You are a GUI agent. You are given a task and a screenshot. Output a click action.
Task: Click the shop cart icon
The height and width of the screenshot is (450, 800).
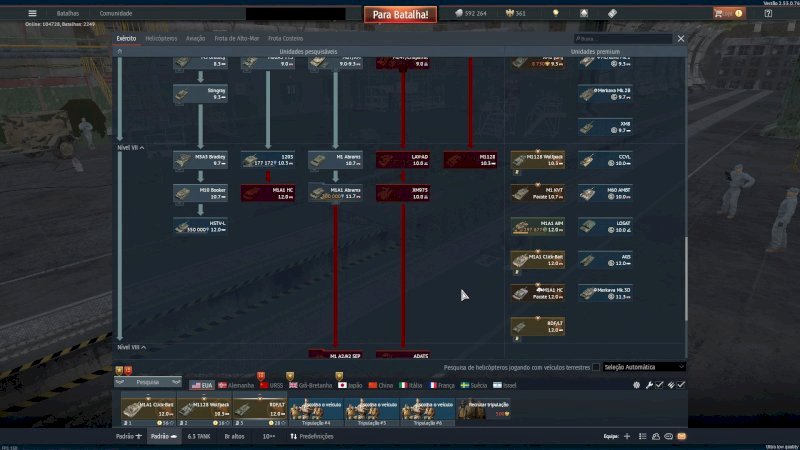click(718, 13)
